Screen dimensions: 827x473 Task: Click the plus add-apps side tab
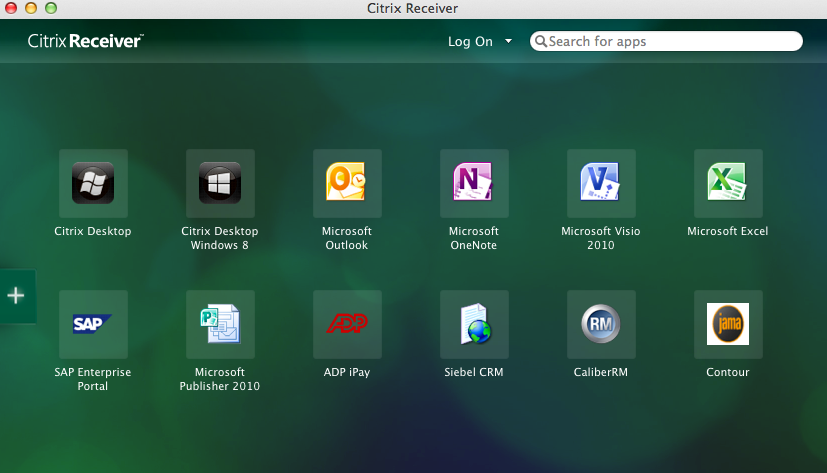coord(16,296)
